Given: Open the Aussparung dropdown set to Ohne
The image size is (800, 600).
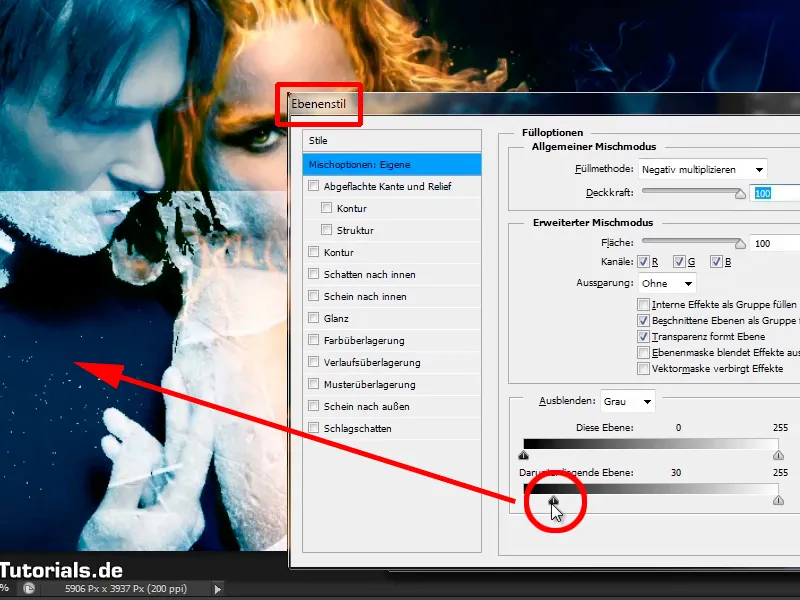Looking at the screenshot, I should tap(667, 283).
